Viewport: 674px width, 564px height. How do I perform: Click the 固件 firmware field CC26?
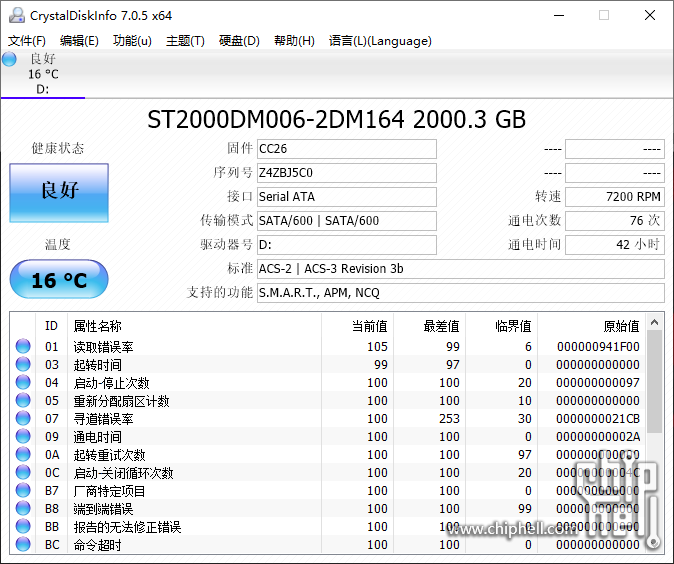(x=346, y=149)
